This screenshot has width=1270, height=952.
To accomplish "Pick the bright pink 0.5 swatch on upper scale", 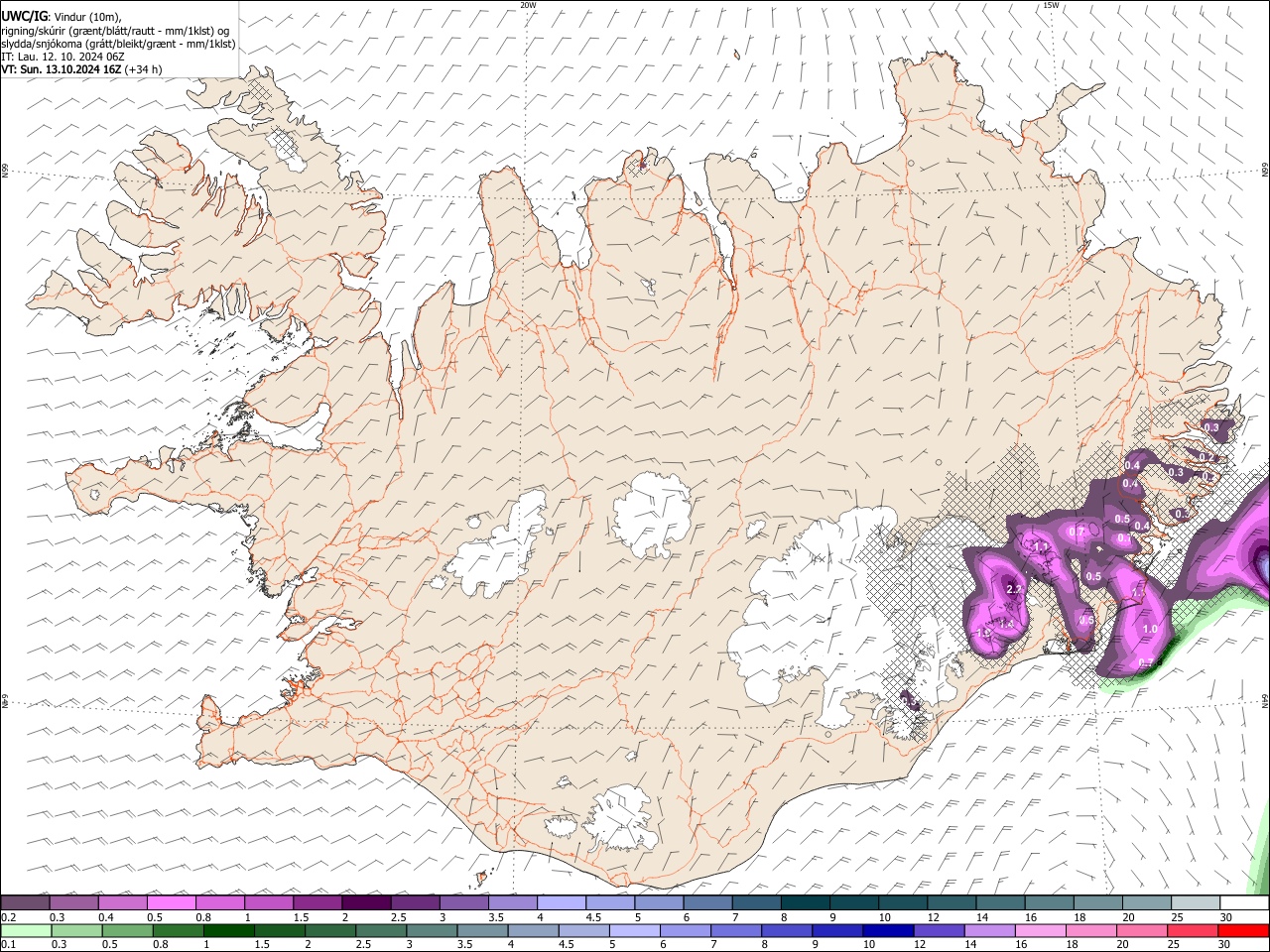I will (171, 903).
